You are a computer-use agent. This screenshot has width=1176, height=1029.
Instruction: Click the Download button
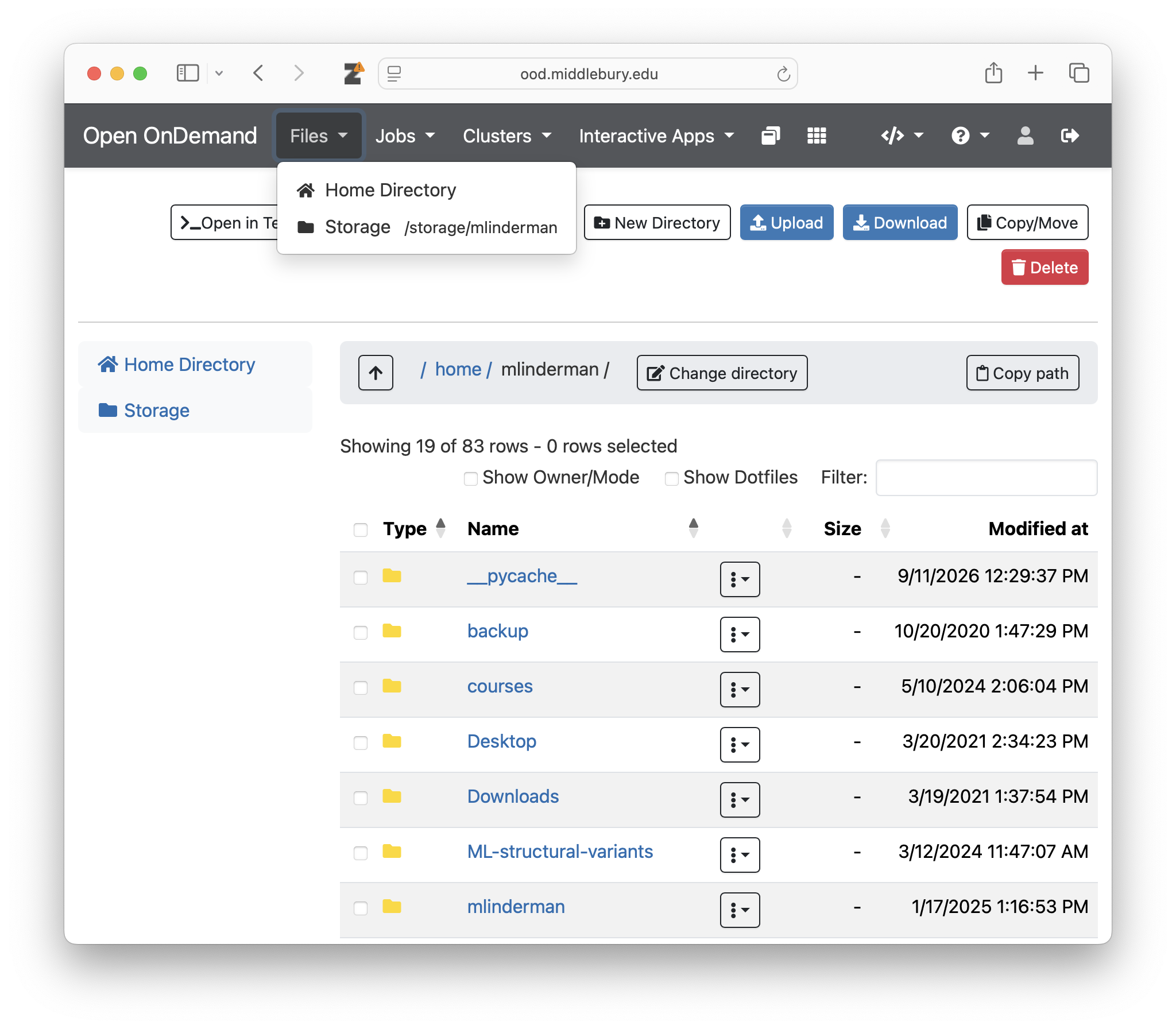900,222
